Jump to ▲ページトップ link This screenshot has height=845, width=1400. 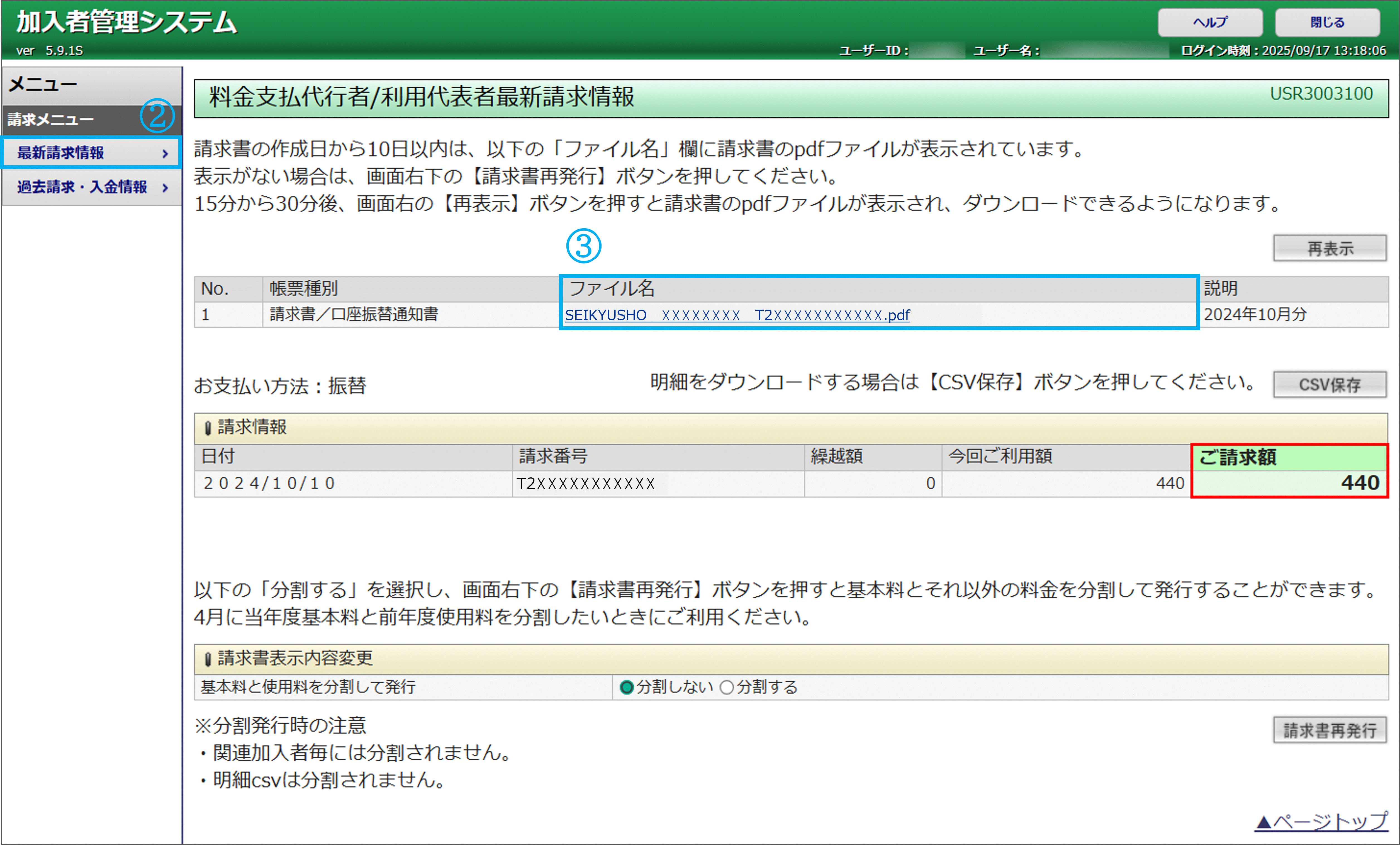[1321, 822]
